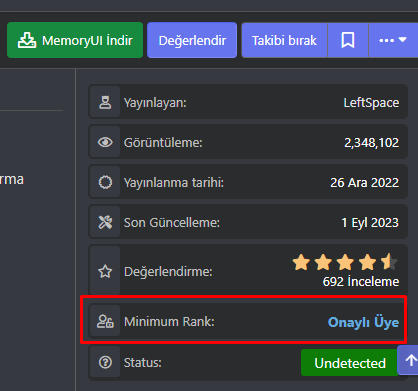Click the user lock icon beside Minimum Rank
This screenshot has height=391, width=418.
pos(105,321)
